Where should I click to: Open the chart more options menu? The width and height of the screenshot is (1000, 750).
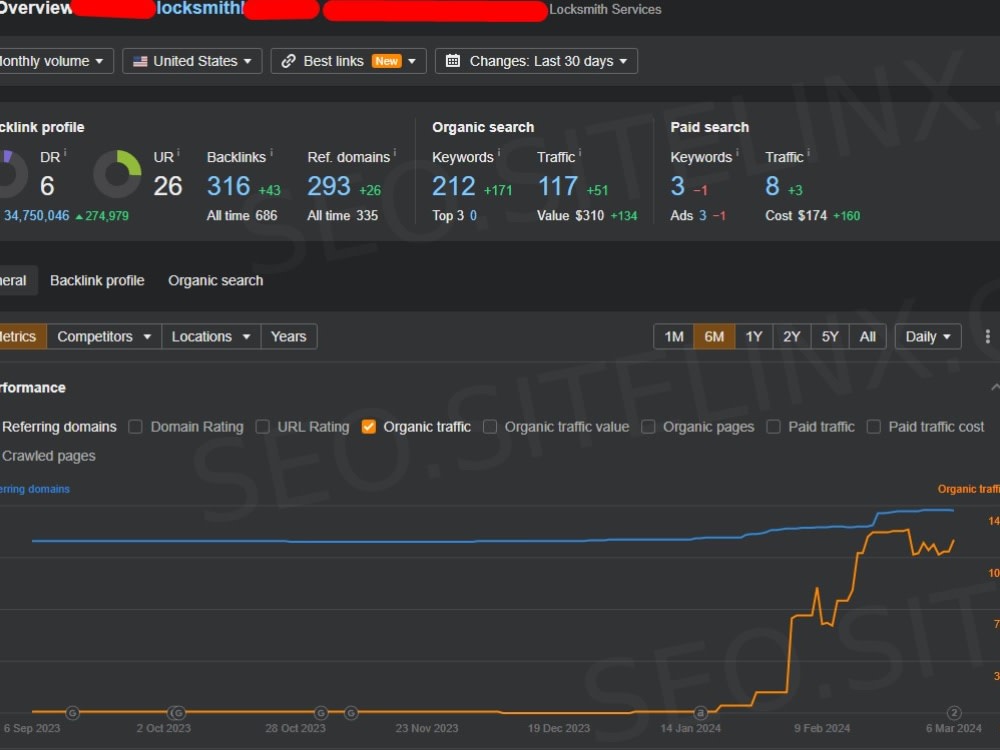coord(987,336)
